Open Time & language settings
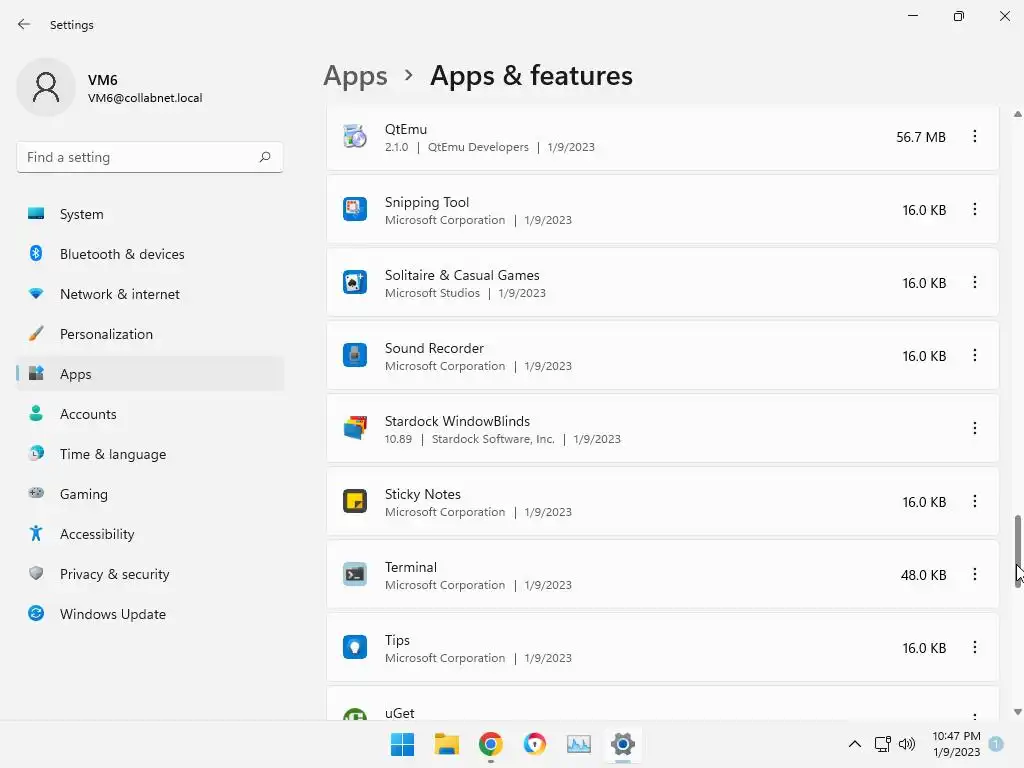 tap(150, 454)
